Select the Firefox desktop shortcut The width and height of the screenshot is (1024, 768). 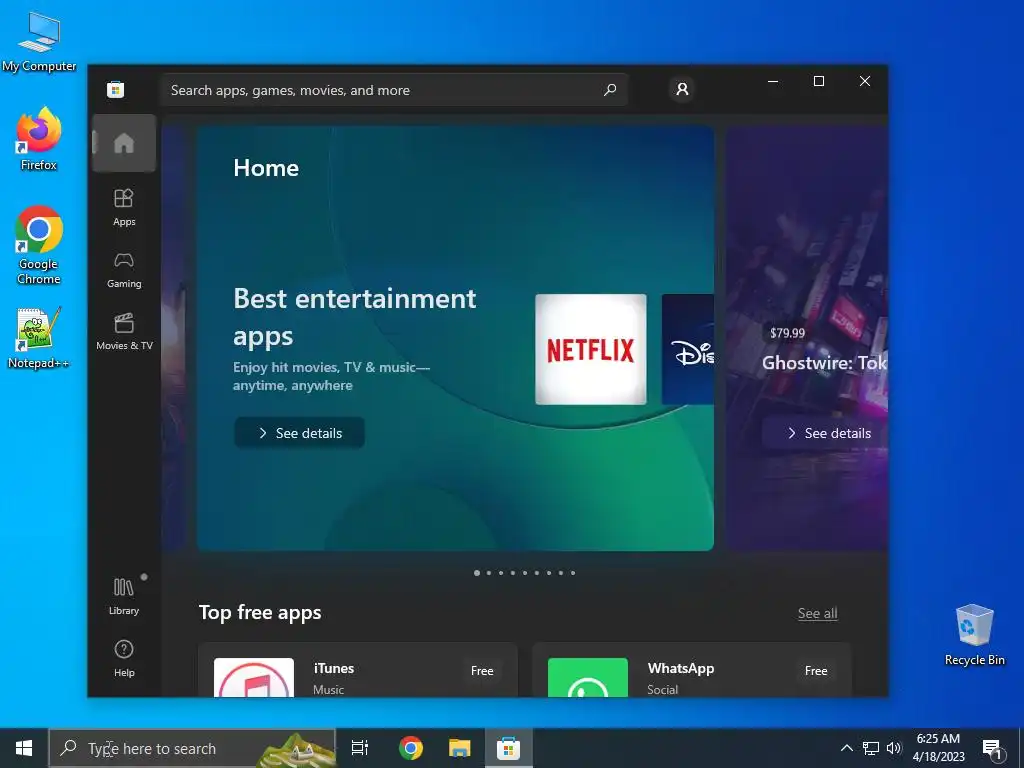pyautogui.click(x=39, y=139)
